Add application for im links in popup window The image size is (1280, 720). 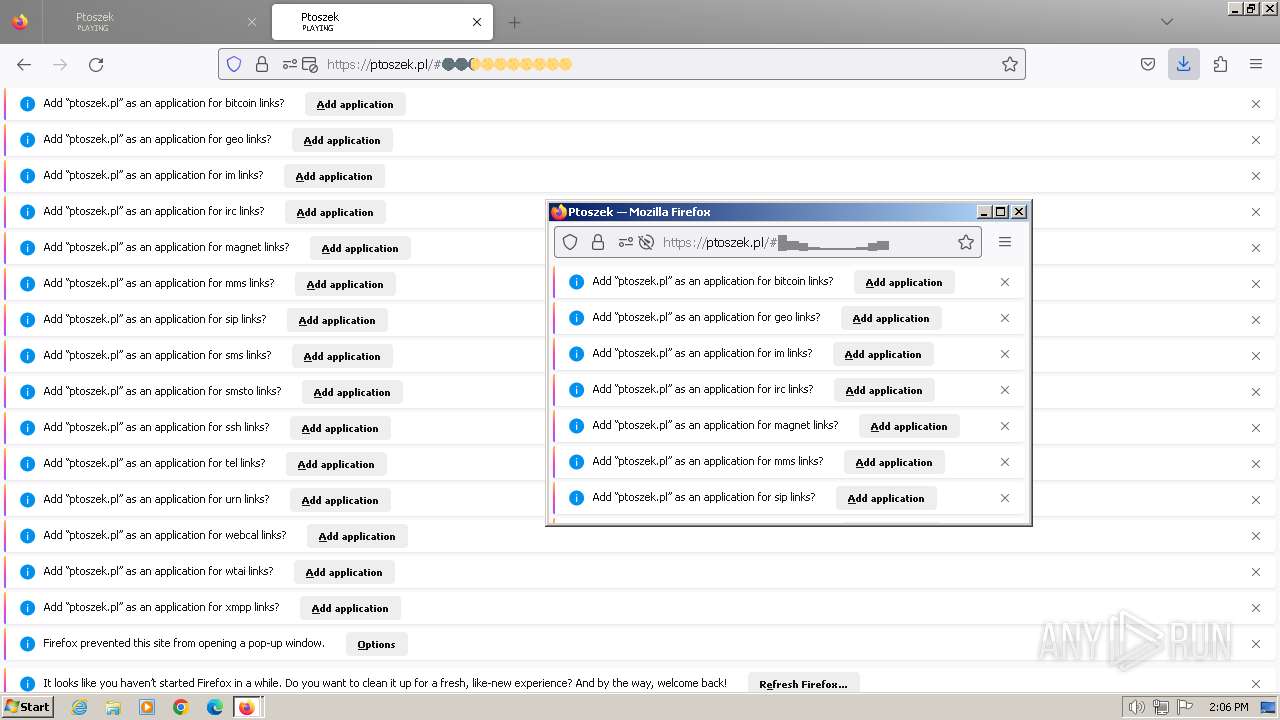883,354
